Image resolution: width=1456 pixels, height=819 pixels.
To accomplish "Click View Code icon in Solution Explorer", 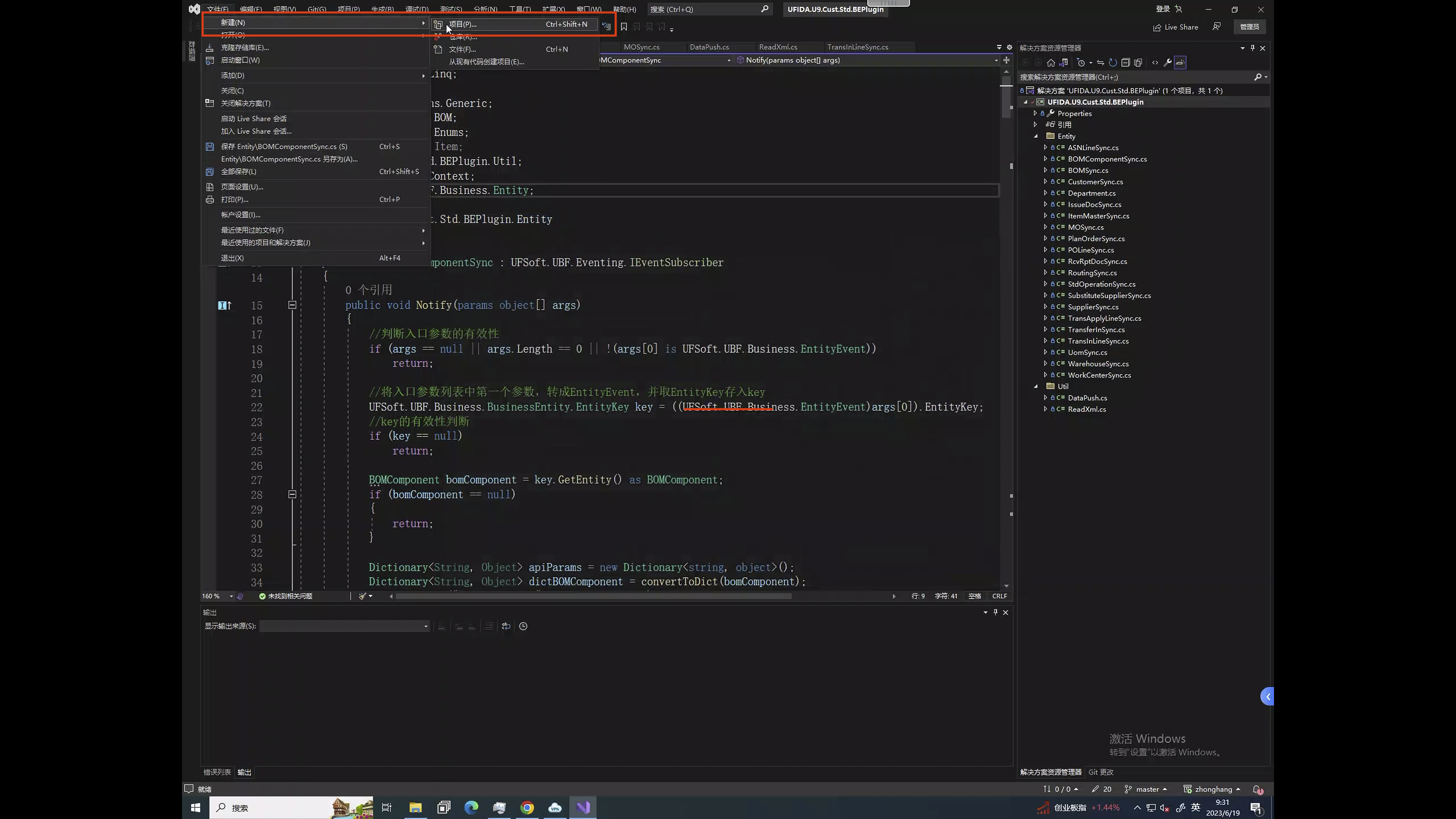I will [1155, 63].
